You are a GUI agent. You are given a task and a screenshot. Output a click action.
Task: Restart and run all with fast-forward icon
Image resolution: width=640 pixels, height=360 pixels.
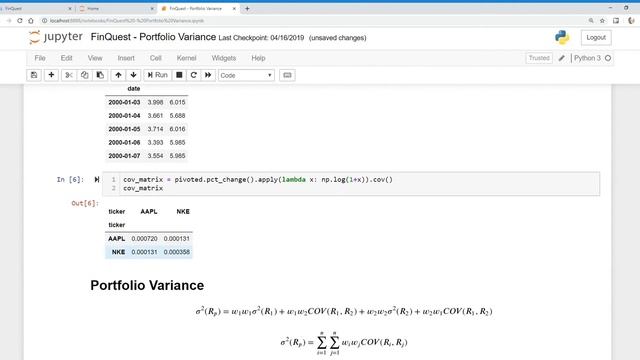click(x=208, y=75)
